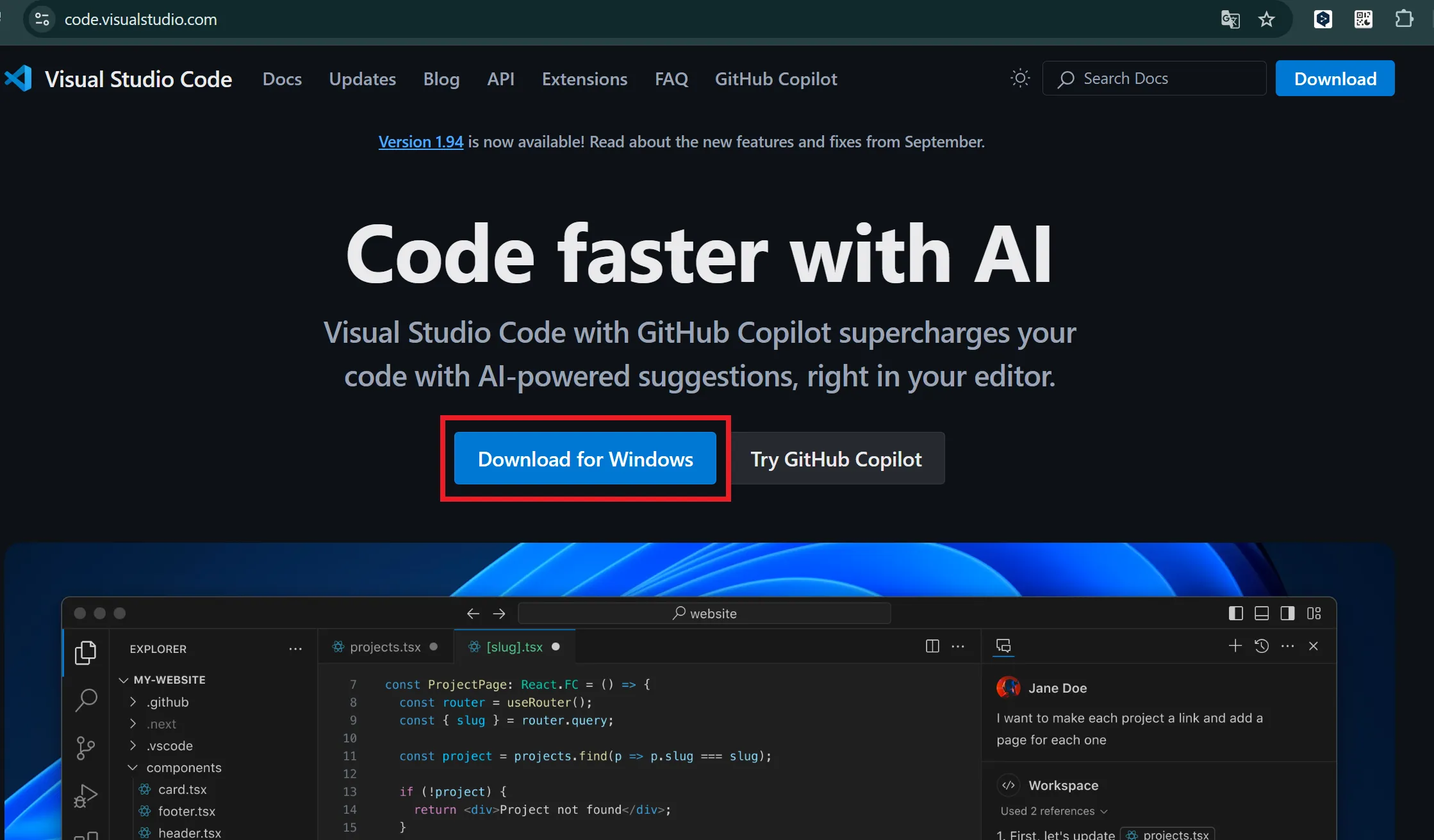The height and width of the screenshot is (840, 1434).
Task: Toggle the bottom panel layout icon
Action: 1261,613
